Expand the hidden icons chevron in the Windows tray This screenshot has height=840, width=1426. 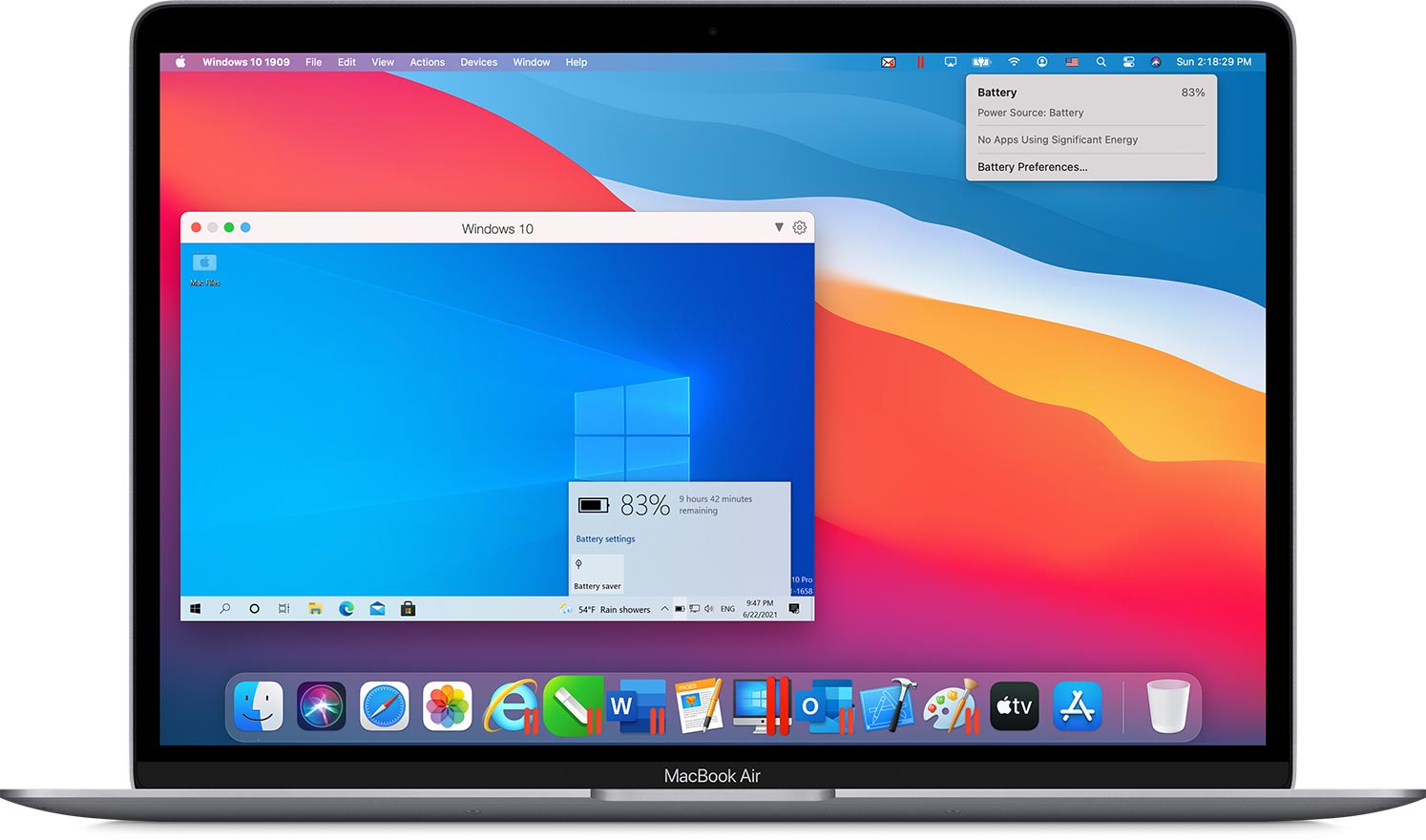664,609
